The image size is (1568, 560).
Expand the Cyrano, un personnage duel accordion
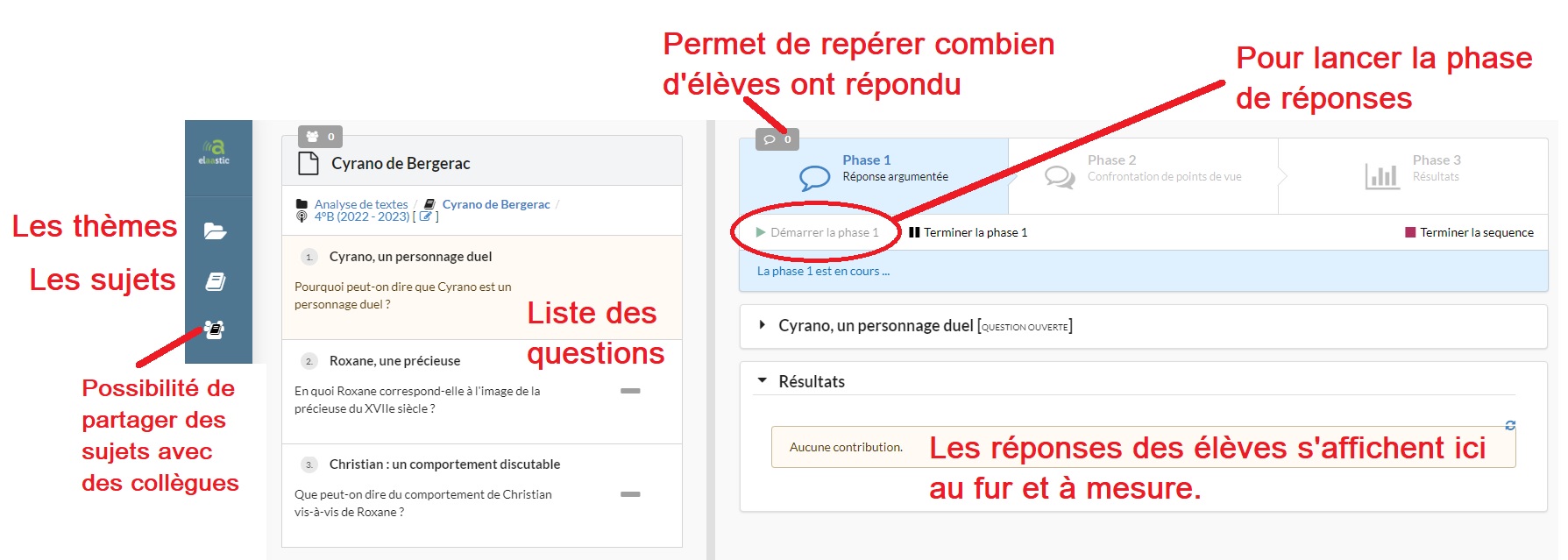pyautogui.click(x=1144, y=326)
